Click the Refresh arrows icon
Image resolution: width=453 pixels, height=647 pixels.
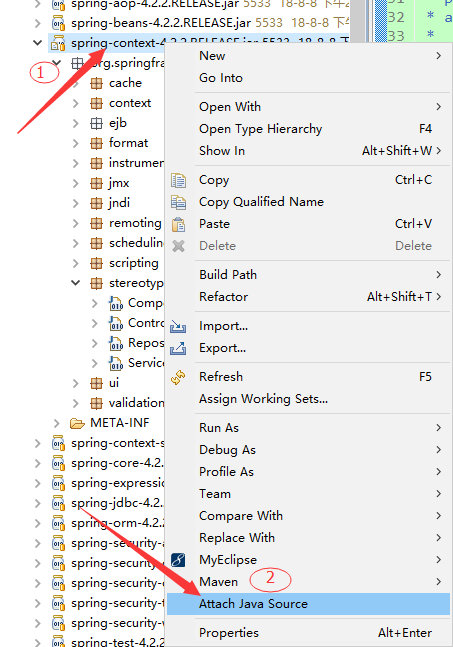coord(178,377)
